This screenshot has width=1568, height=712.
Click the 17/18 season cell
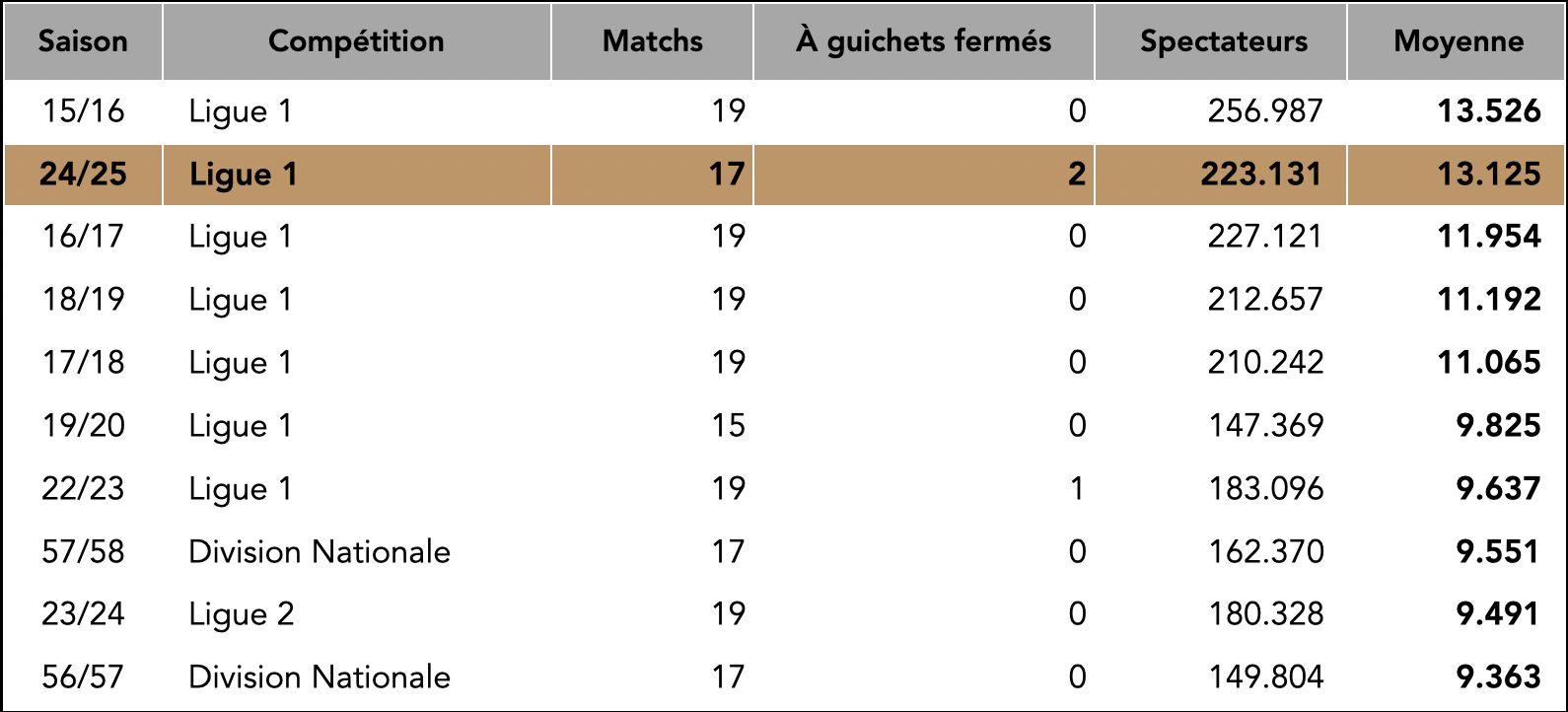pos(83,363)
